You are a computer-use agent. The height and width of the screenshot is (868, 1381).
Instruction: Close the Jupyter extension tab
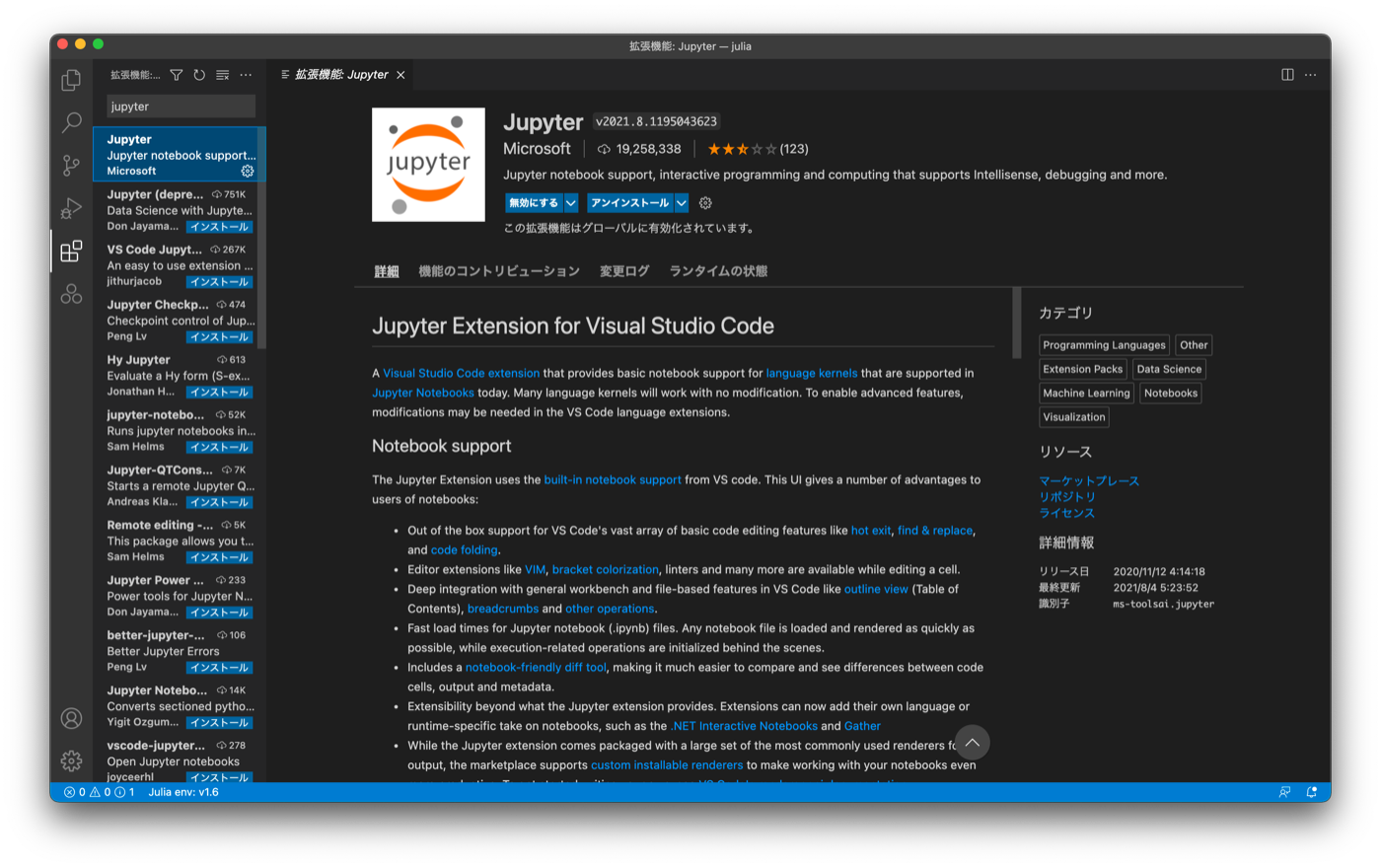point(400,75)
